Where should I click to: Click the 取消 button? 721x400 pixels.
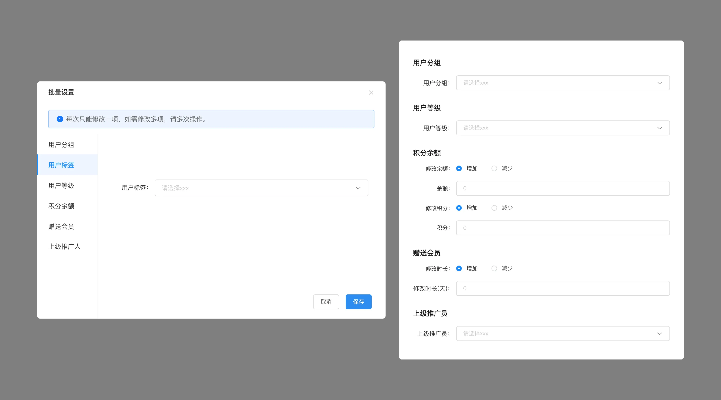(325, 301)
